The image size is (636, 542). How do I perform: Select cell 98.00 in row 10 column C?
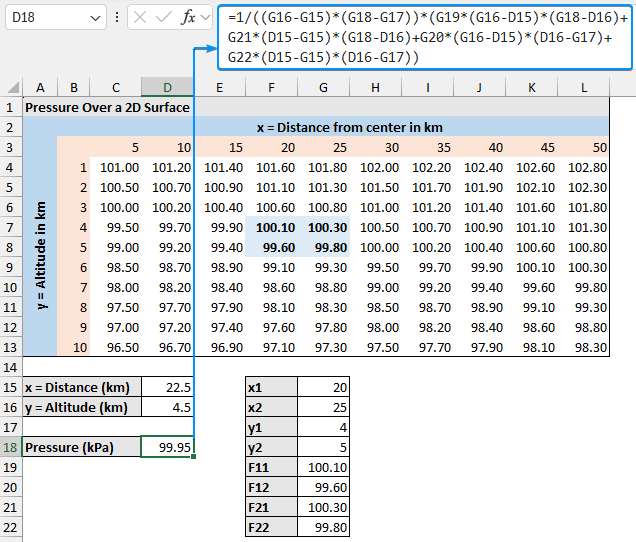(x=116, y=287)
